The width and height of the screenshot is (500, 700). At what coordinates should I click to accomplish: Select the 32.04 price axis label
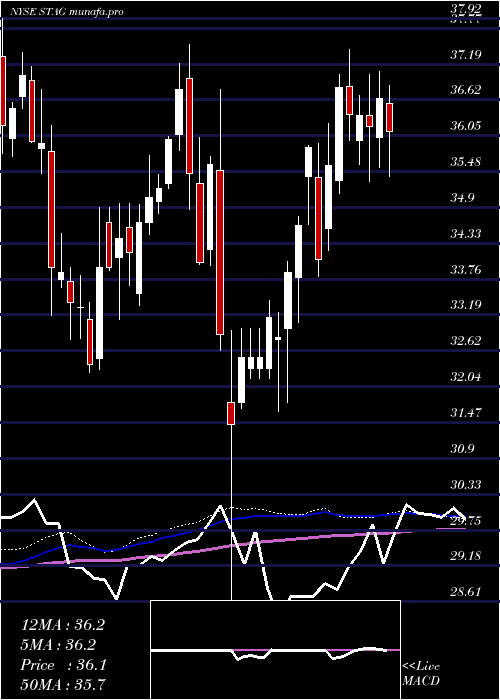click(x=465, y=377)
